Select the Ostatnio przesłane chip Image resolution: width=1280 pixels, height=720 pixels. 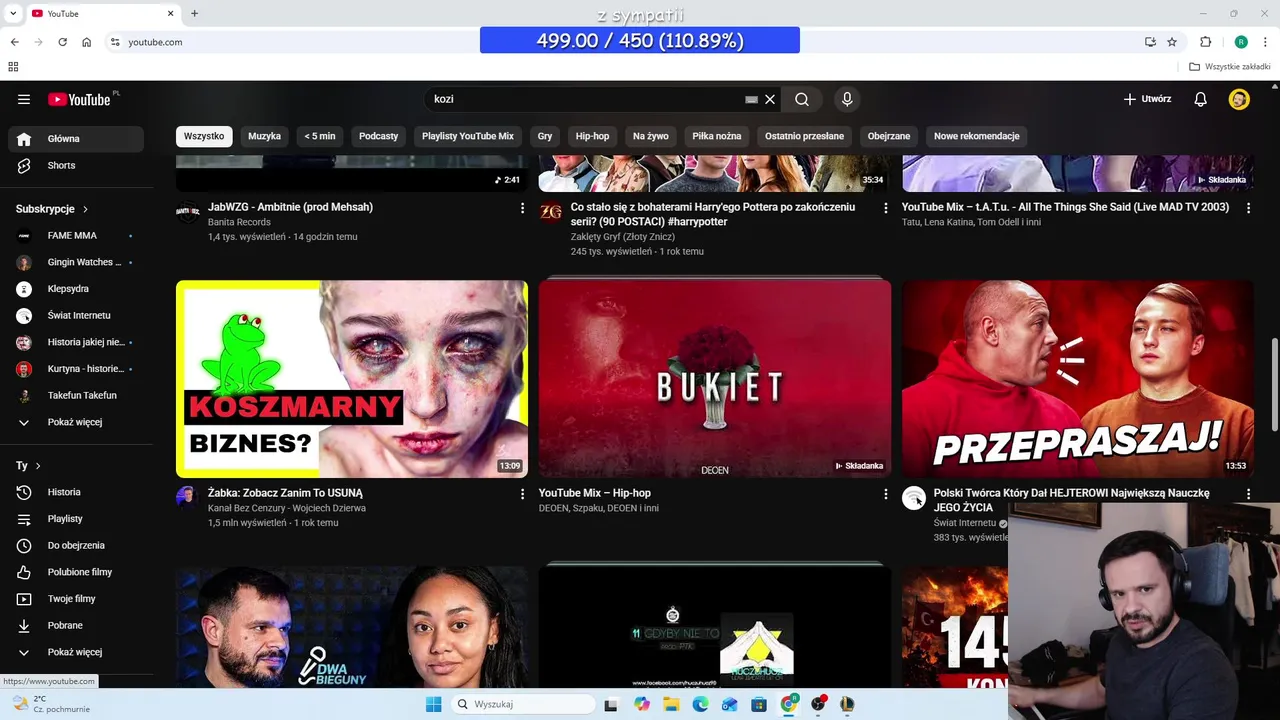(x=804, y=136)
